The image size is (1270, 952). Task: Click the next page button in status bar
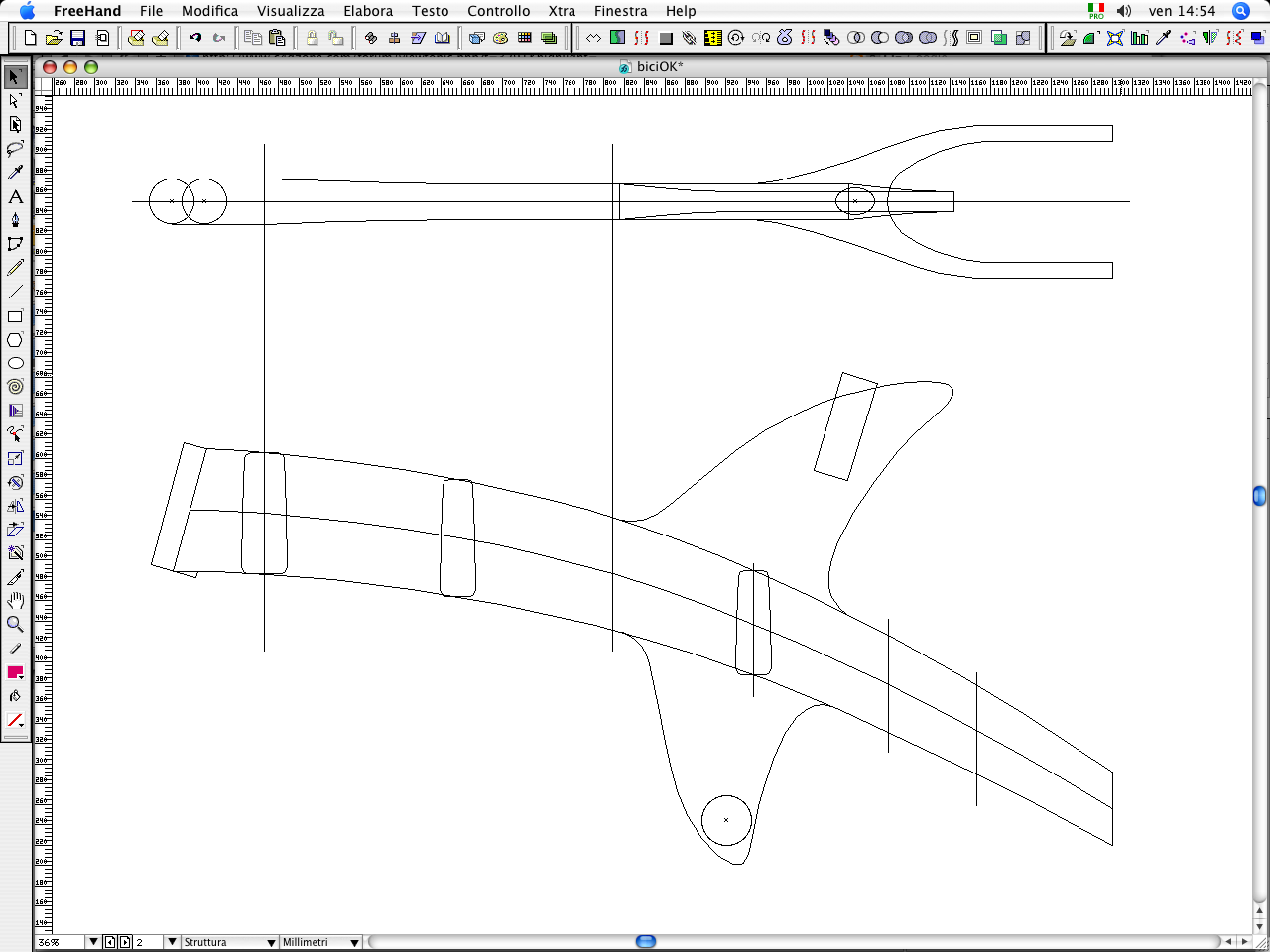pos(125,942)
